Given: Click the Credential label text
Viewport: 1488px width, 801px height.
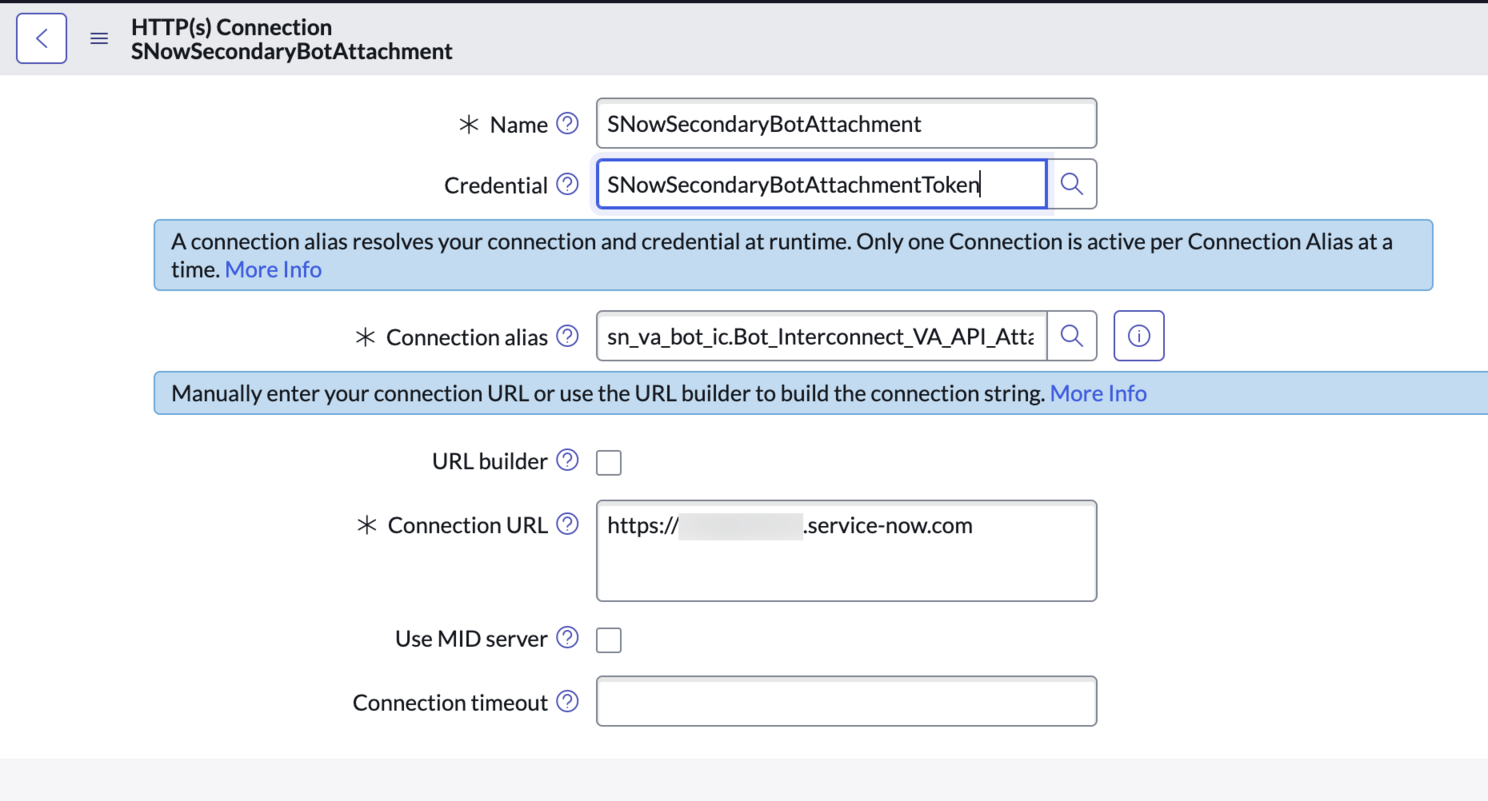Looking at the screenshot, I should 496,185.
